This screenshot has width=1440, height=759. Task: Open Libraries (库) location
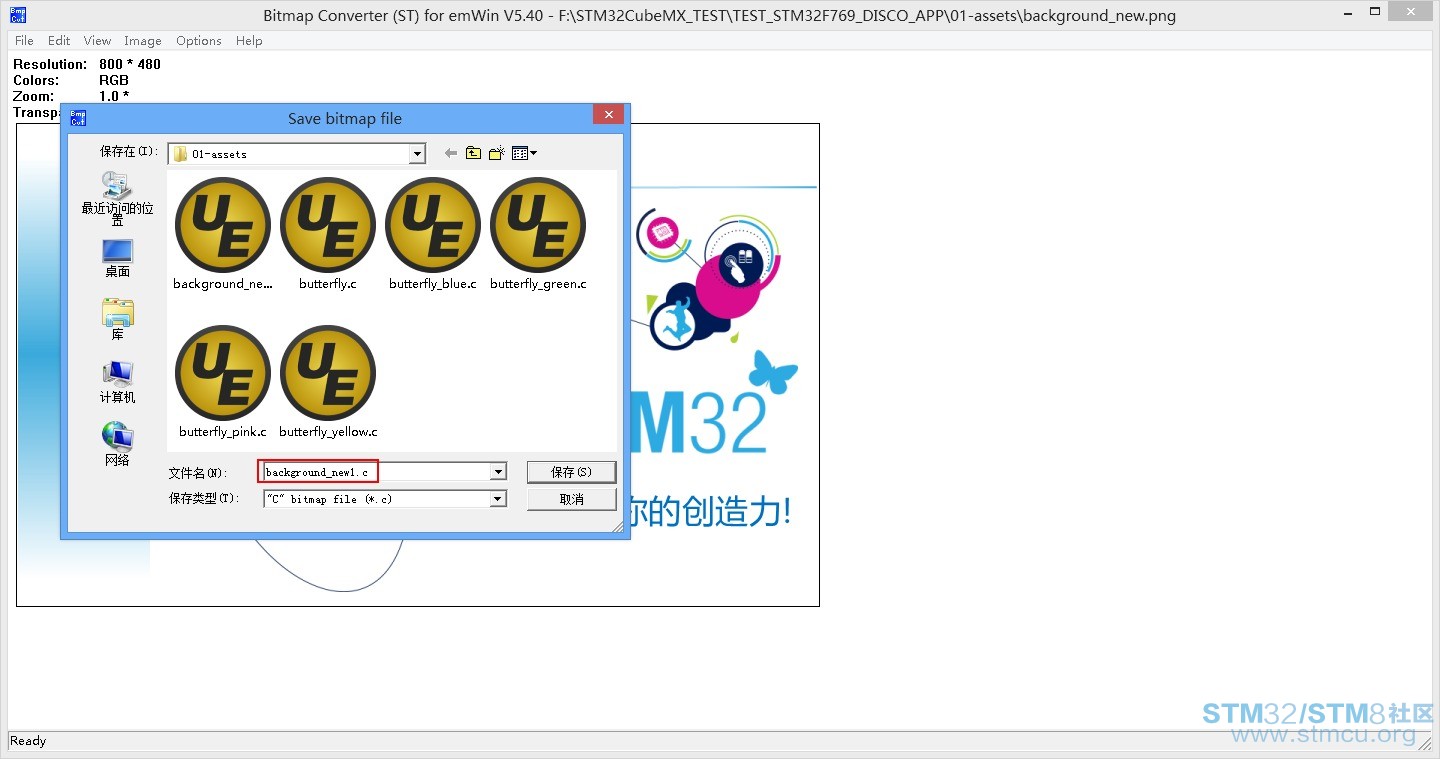click(117, 320)
